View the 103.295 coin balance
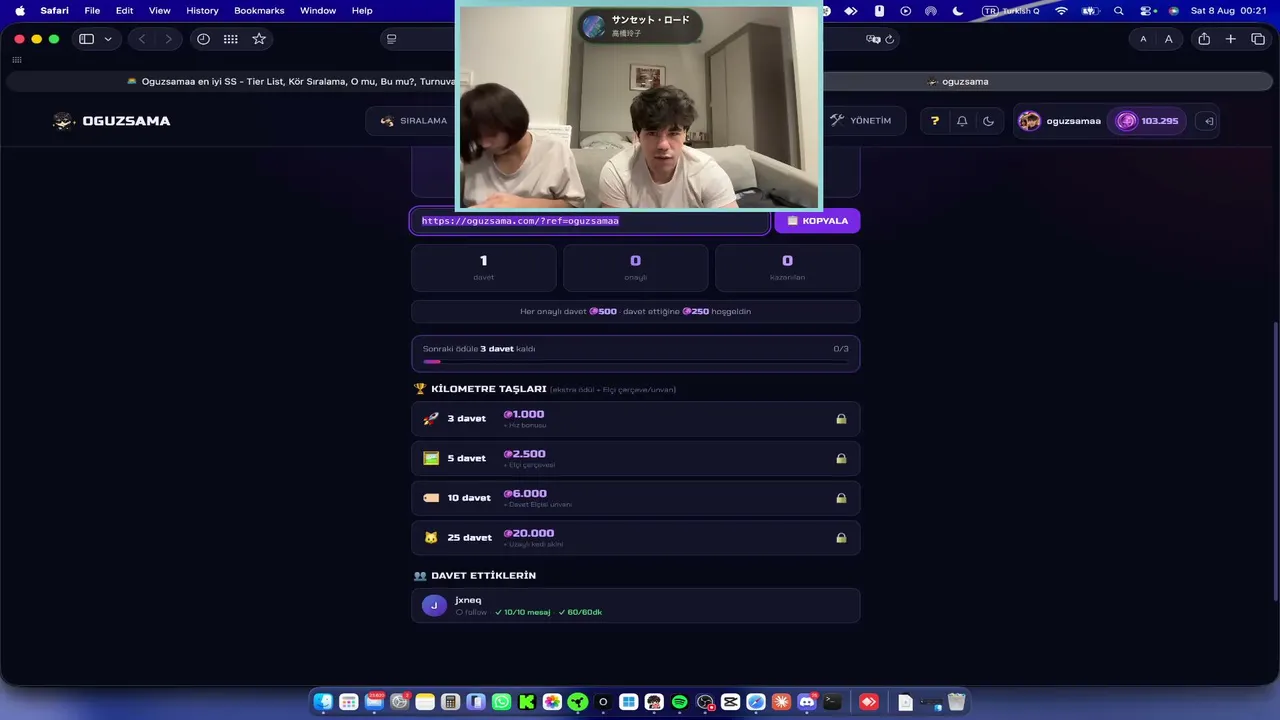 (1147, 121)
